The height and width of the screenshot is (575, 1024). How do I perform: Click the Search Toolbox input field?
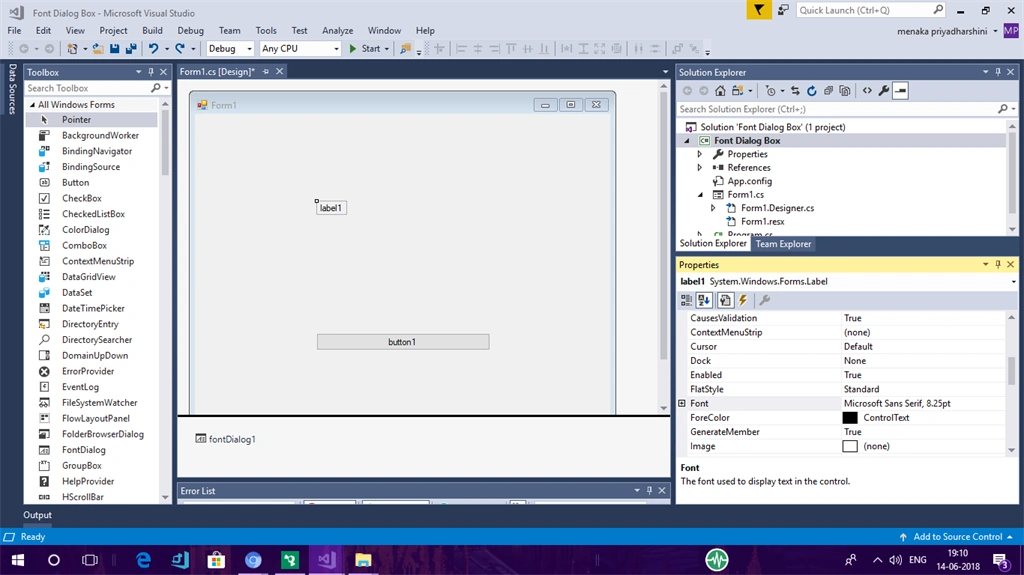click(88, 88)
